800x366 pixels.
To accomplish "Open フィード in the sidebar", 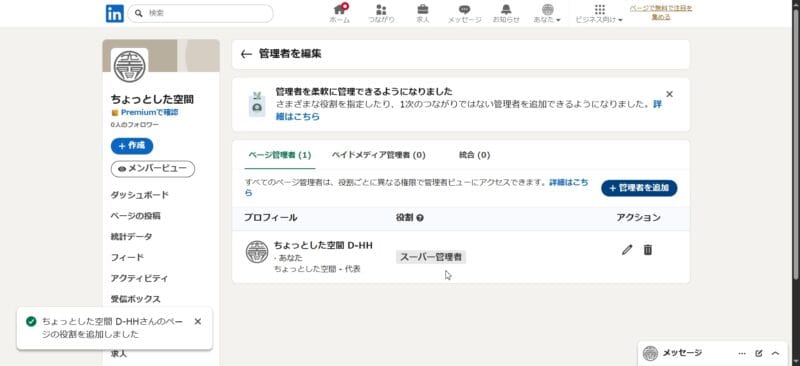I will point(127,258).
